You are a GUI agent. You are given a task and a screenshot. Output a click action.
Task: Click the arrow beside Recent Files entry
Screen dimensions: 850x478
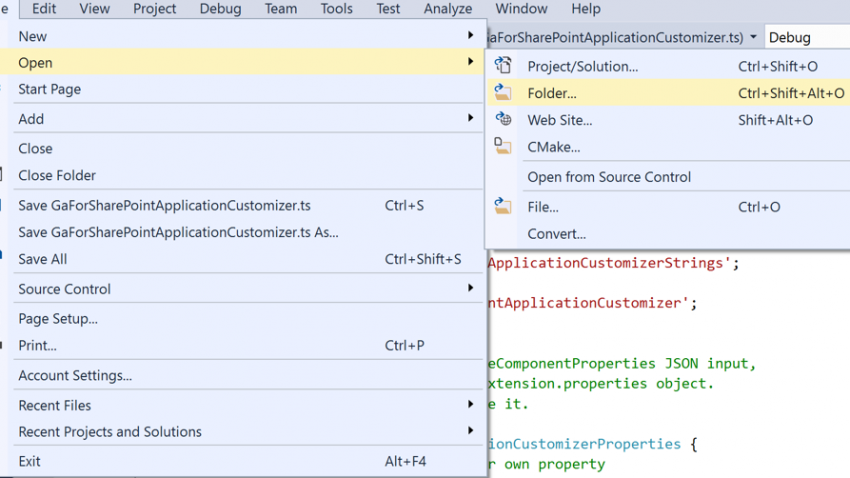coord(470,404)
